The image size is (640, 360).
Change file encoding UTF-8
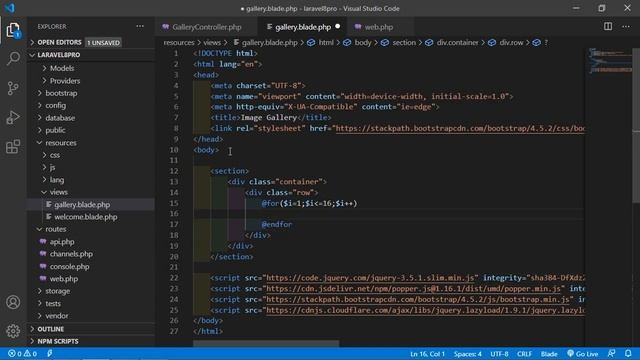(499, 353)
